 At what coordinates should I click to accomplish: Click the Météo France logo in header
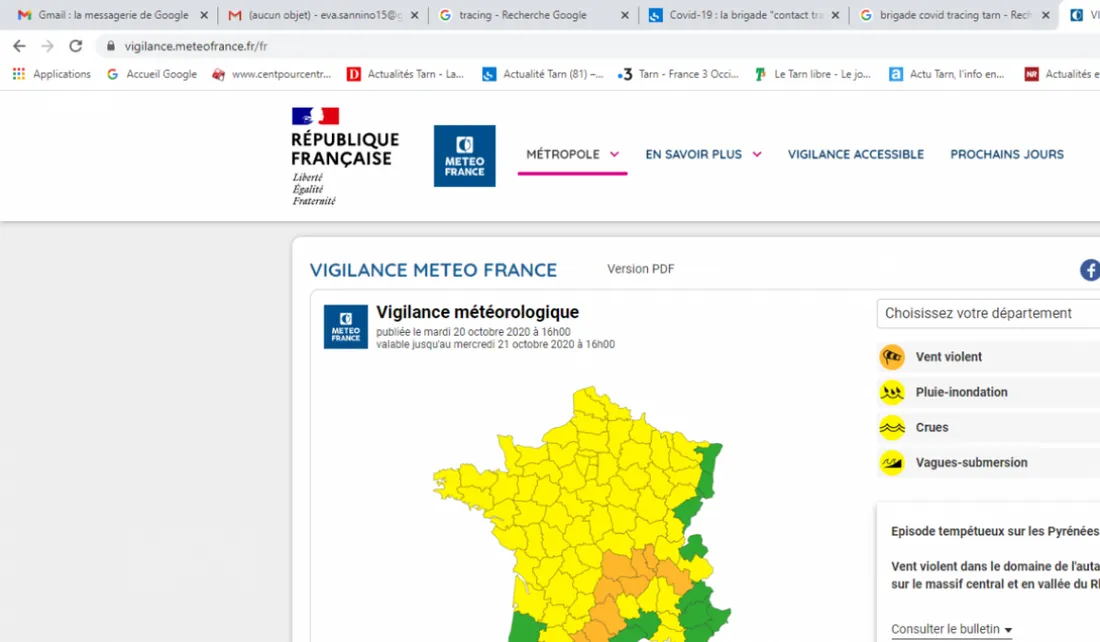pos(464,156)
